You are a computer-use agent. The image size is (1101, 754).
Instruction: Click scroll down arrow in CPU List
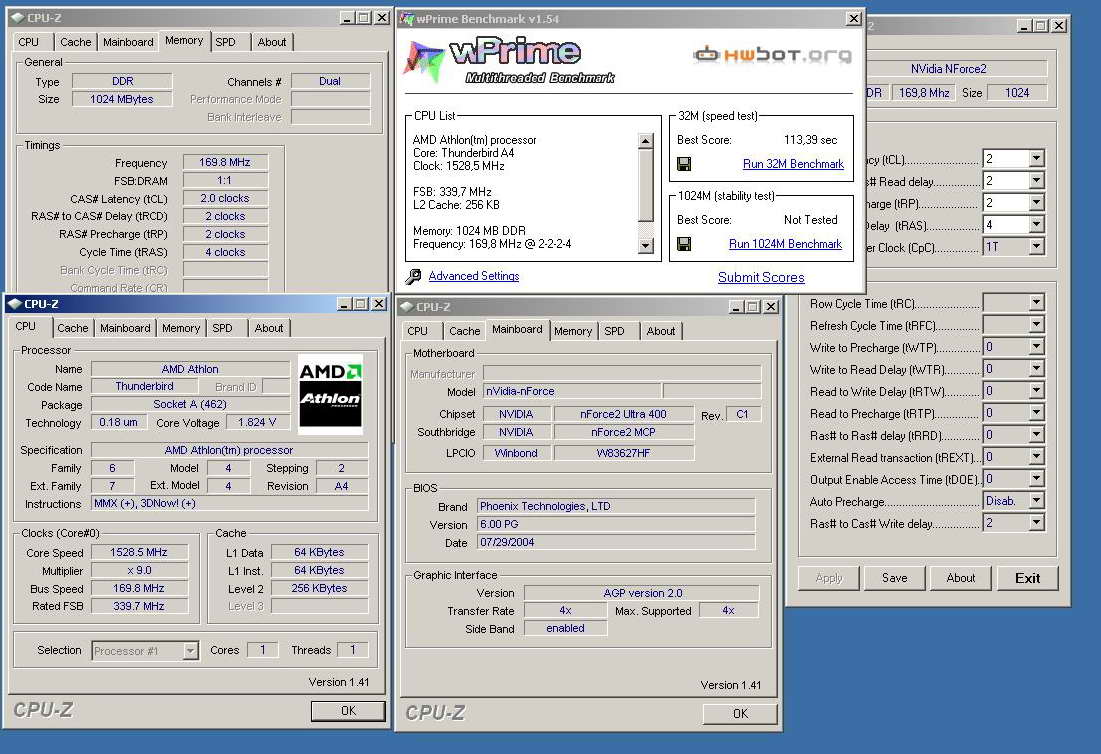click(x=646, y=246)
